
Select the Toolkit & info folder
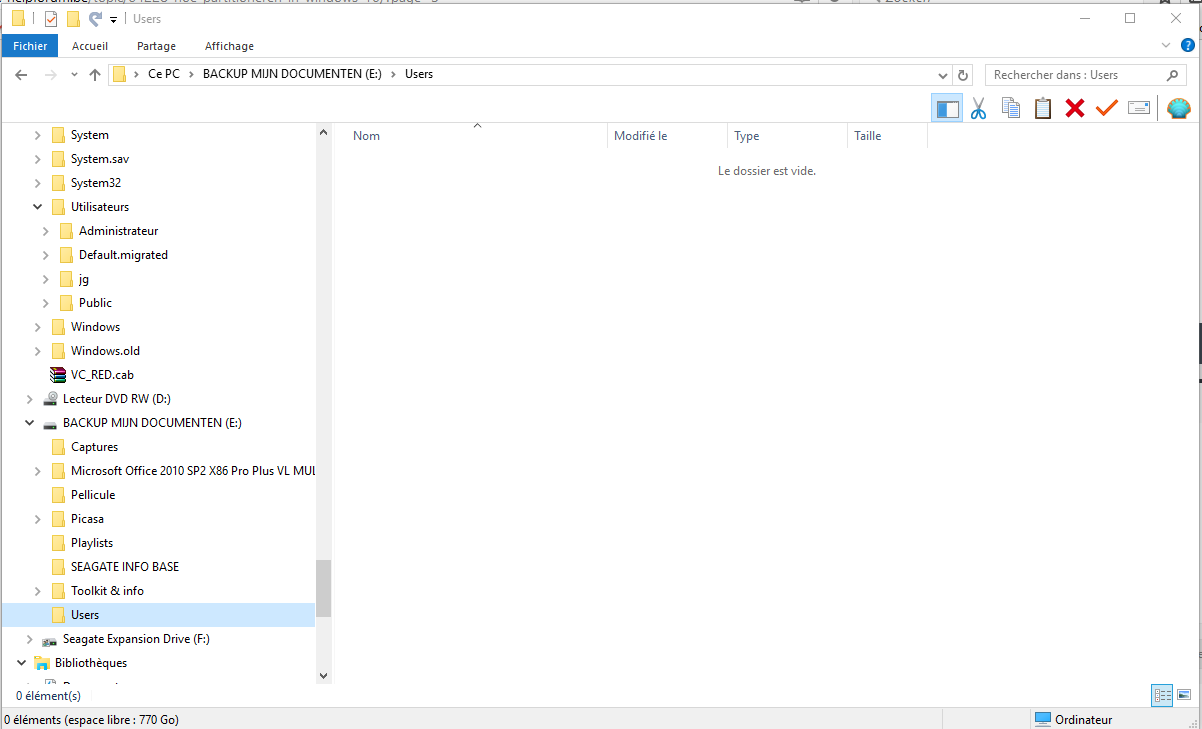coord(107,591)
